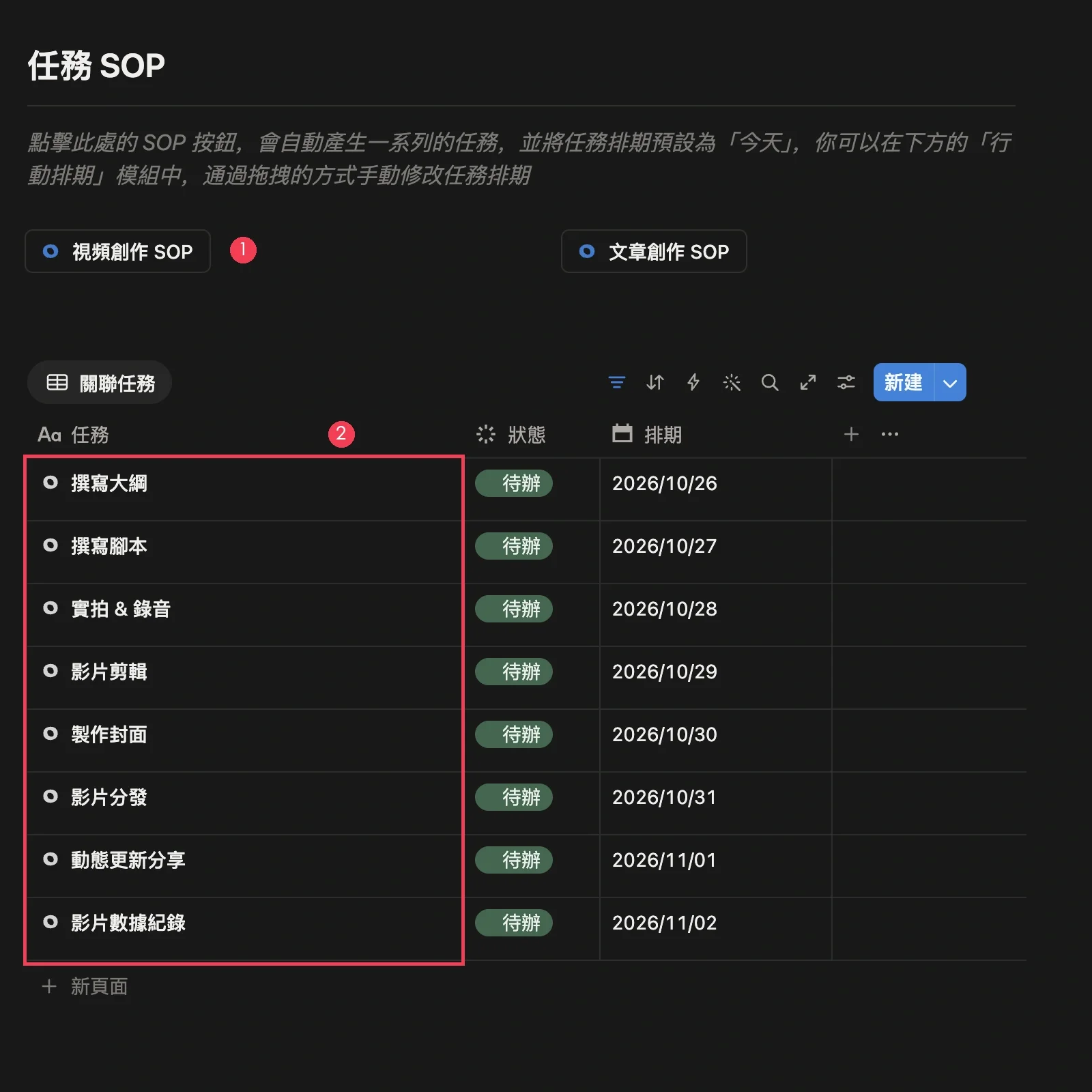This screenshot has width=1092, height=1092.
Task: Click the status spinner icon in 狀態 header
Action: [486, 434]
